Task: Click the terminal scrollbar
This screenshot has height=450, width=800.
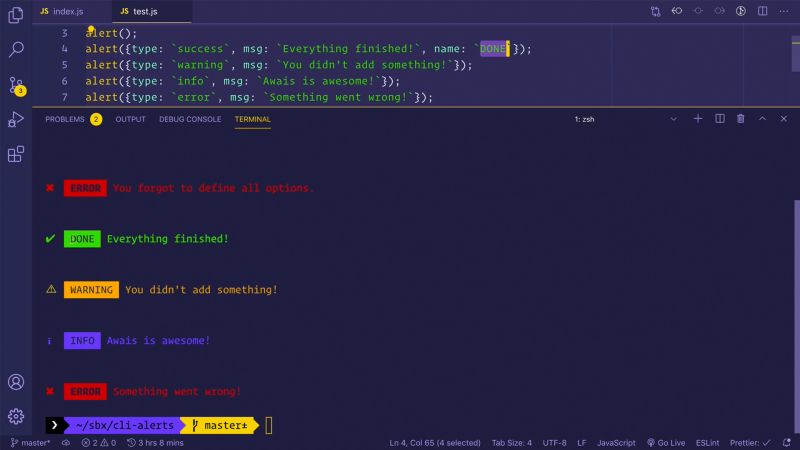Action: 796,316
